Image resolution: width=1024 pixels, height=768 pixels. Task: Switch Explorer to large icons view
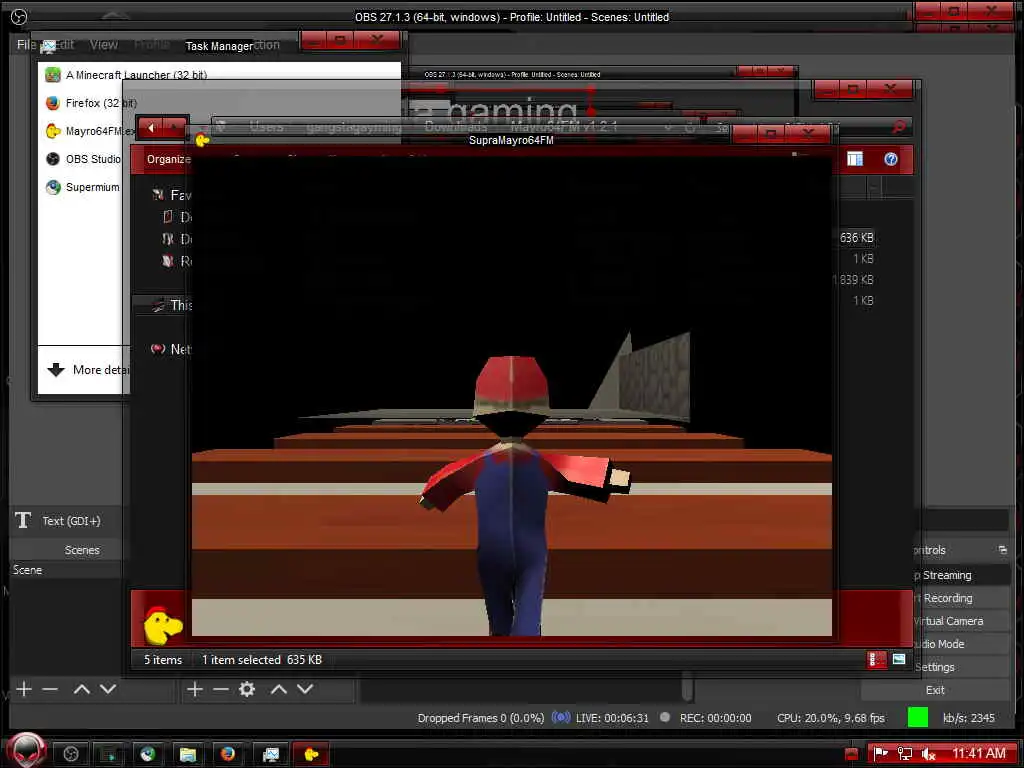(899, 660)
